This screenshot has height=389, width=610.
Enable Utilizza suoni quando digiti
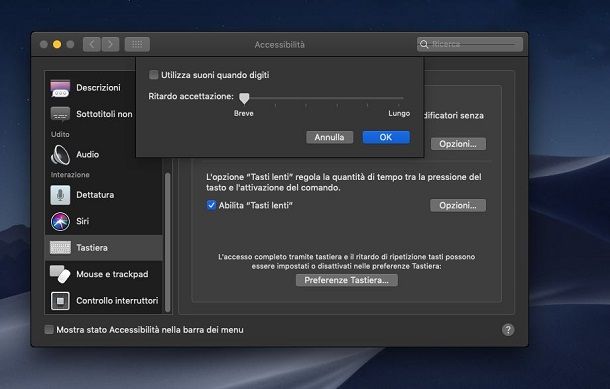[x=154, y=75]
